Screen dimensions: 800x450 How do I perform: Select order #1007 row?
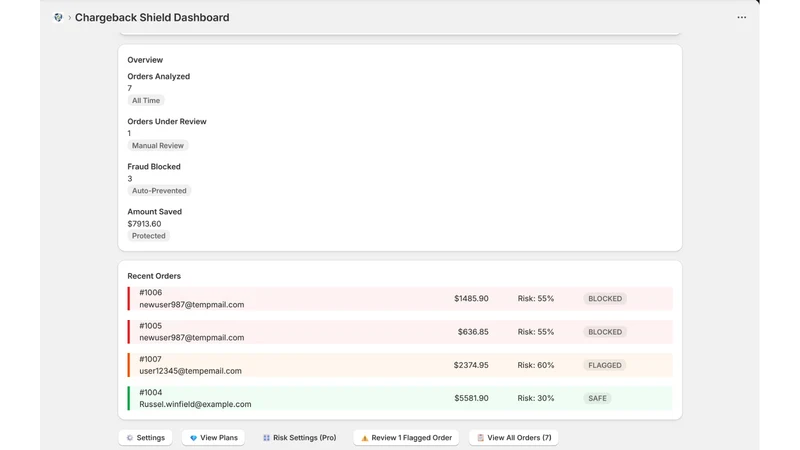pos(400,365)
